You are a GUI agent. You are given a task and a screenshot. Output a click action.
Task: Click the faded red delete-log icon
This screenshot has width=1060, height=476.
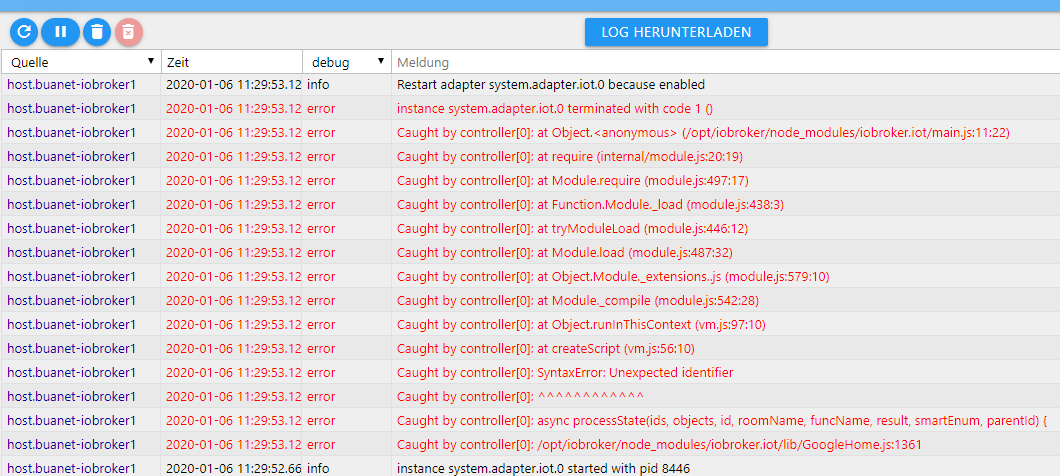tap(129, 32)
